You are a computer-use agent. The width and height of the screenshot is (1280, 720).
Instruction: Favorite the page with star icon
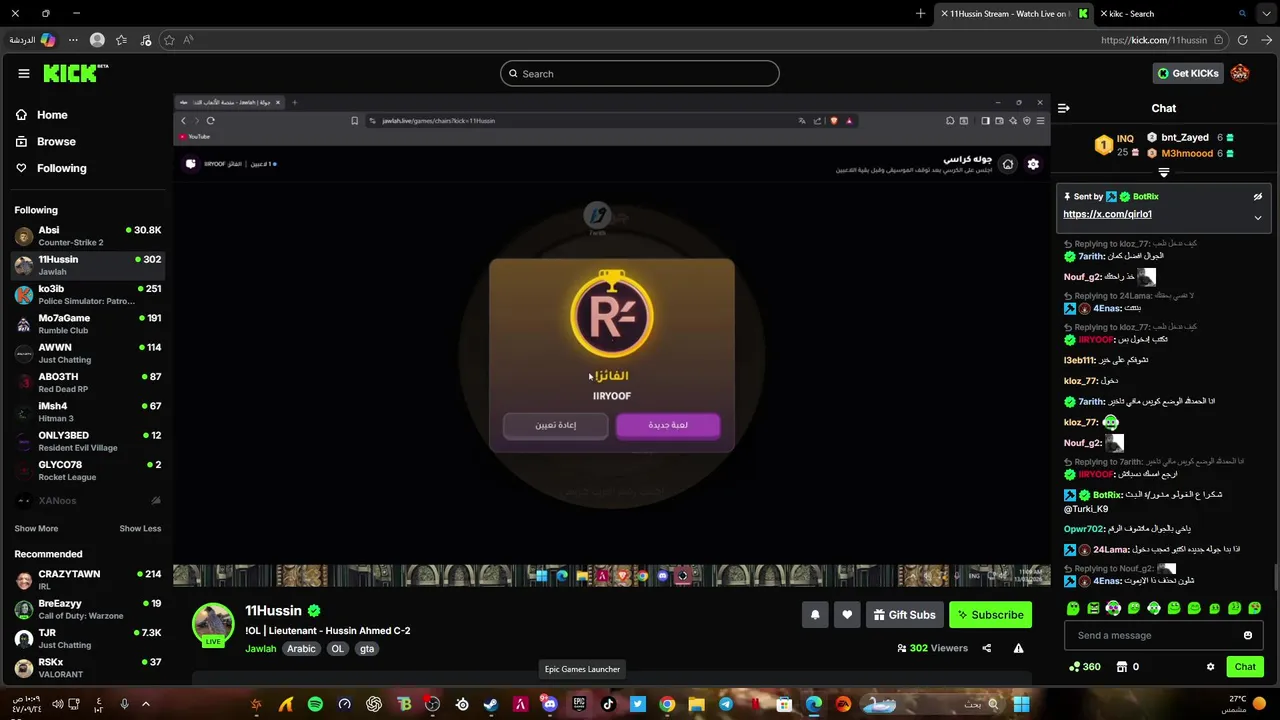(x=169, y=40)
